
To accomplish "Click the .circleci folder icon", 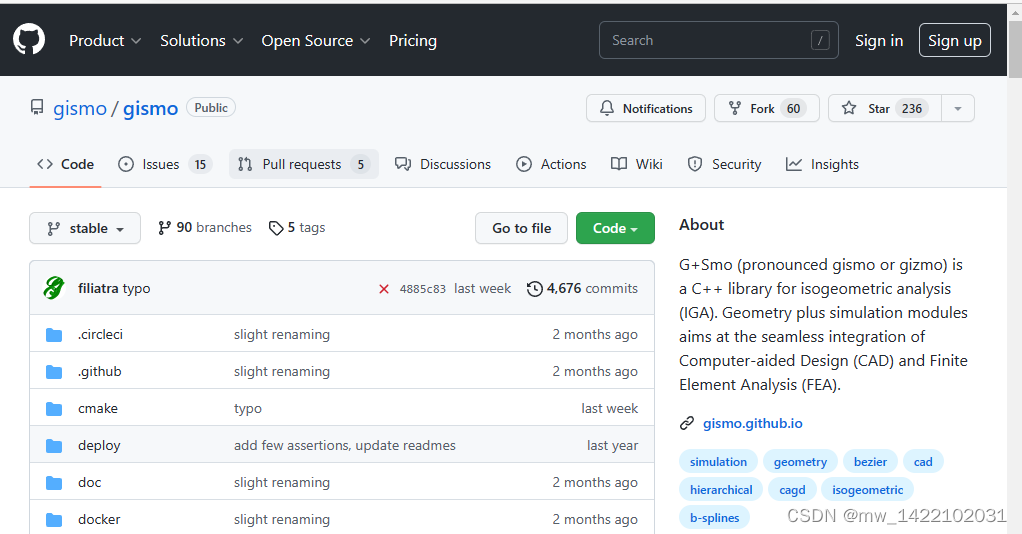I will tap(54, 334).
